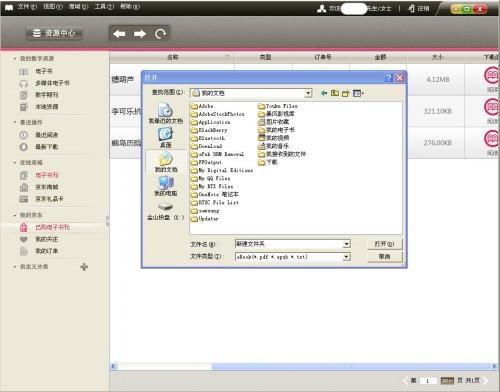500x392 pixels.
Task: Click the dialog help question mark button
Action: [x=388, y=78]
